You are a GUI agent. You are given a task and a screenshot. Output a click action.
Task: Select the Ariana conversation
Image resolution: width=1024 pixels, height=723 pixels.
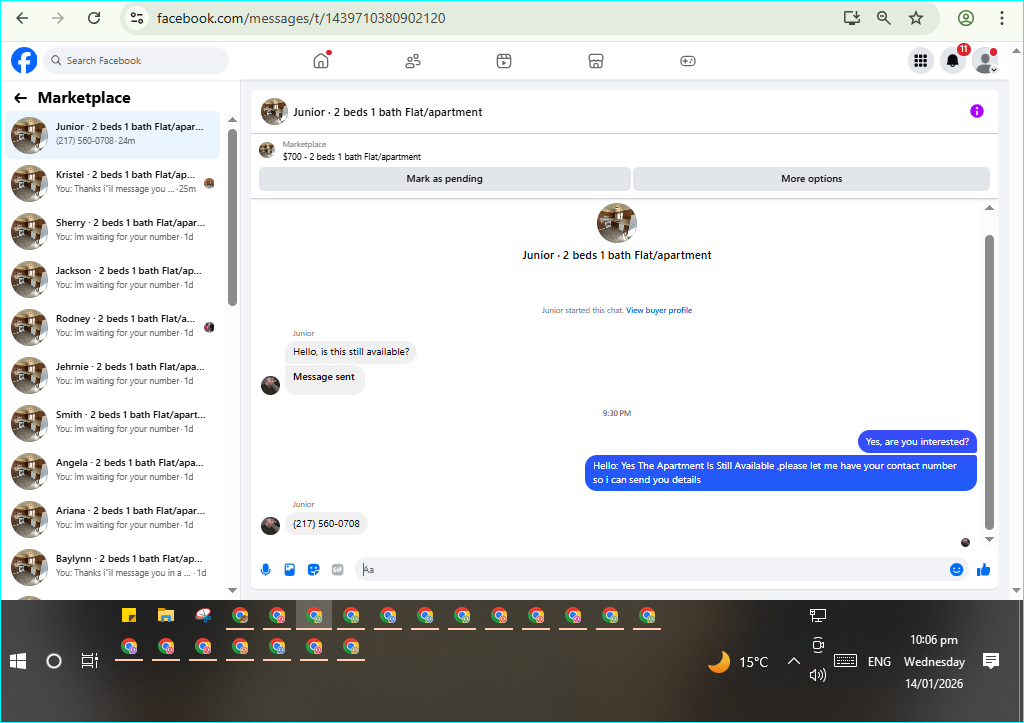(113, 519)
